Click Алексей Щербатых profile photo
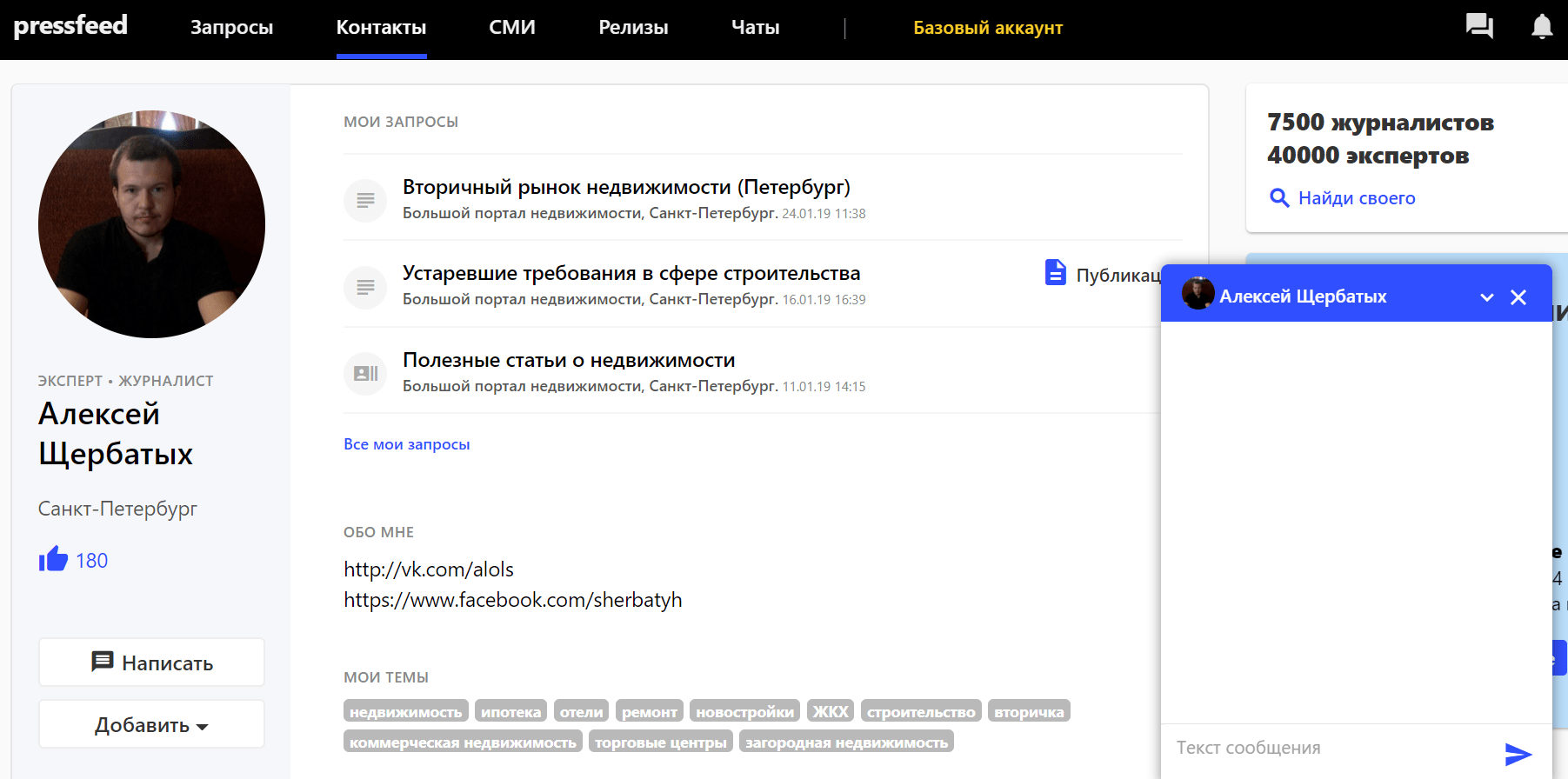This screenshot has height=779, width=1568. [151, 224]
